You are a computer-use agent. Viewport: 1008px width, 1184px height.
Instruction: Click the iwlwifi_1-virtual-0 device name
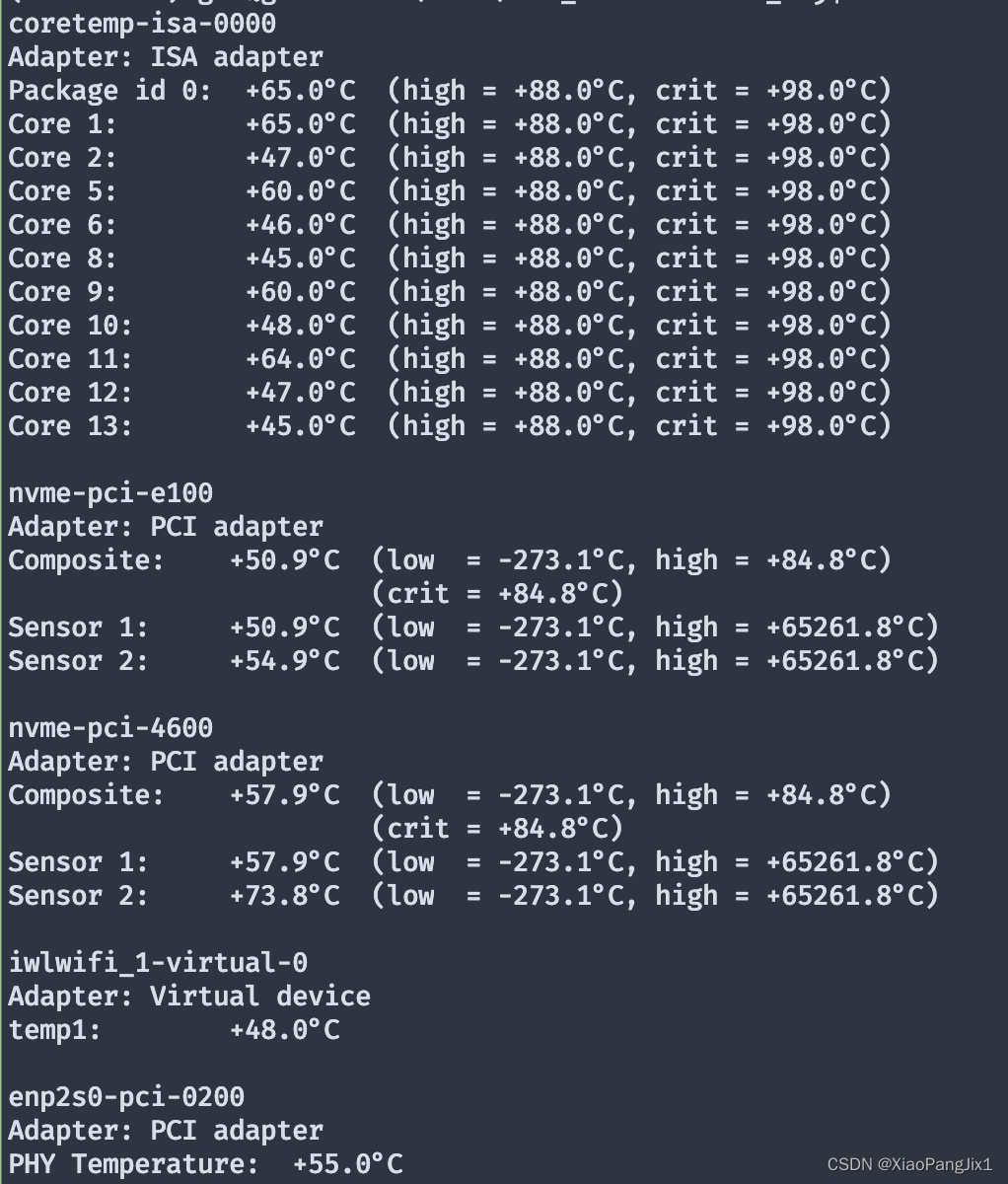coord(158,963)
